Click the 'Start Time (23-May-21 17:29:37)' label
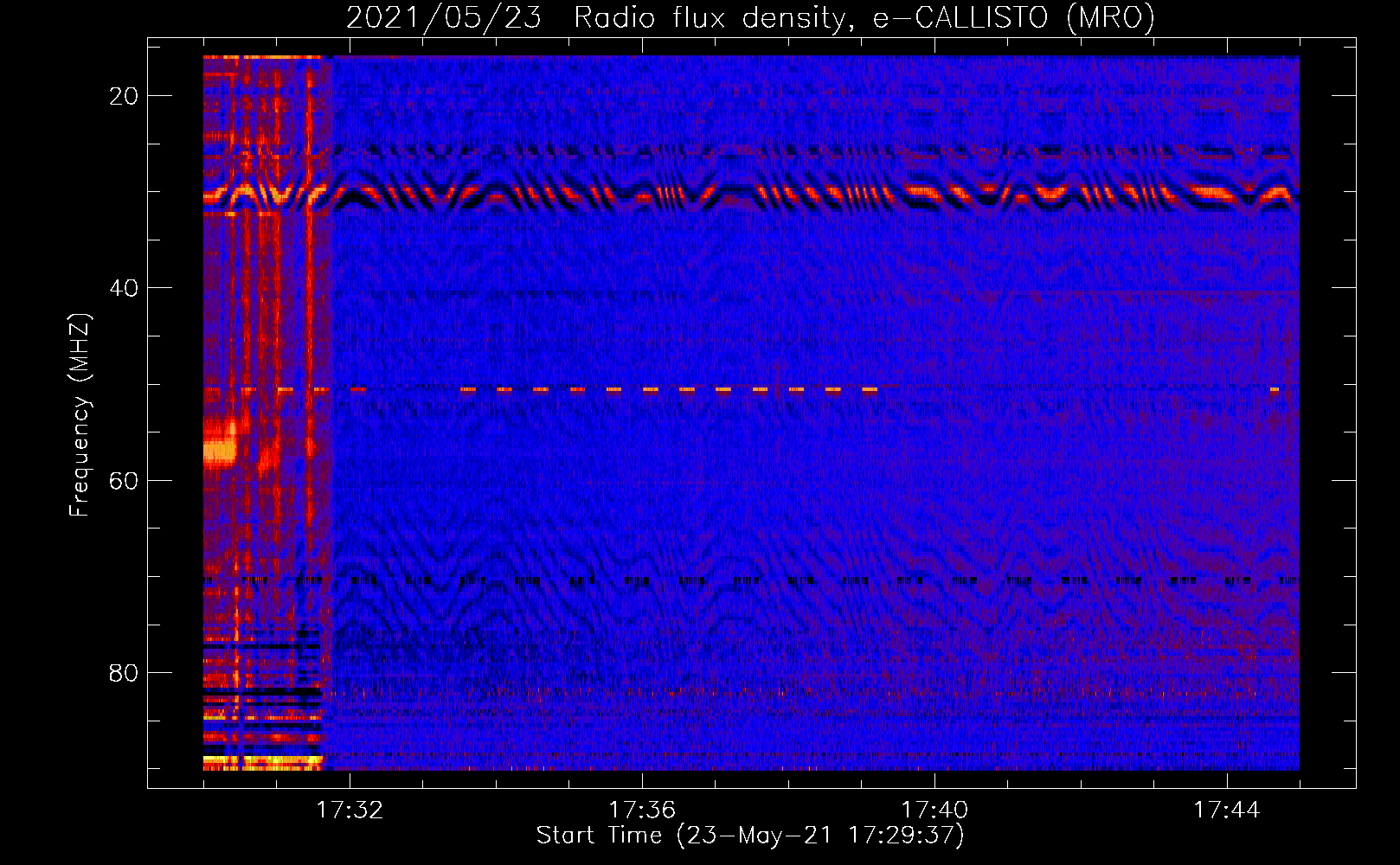 [750, 836]
